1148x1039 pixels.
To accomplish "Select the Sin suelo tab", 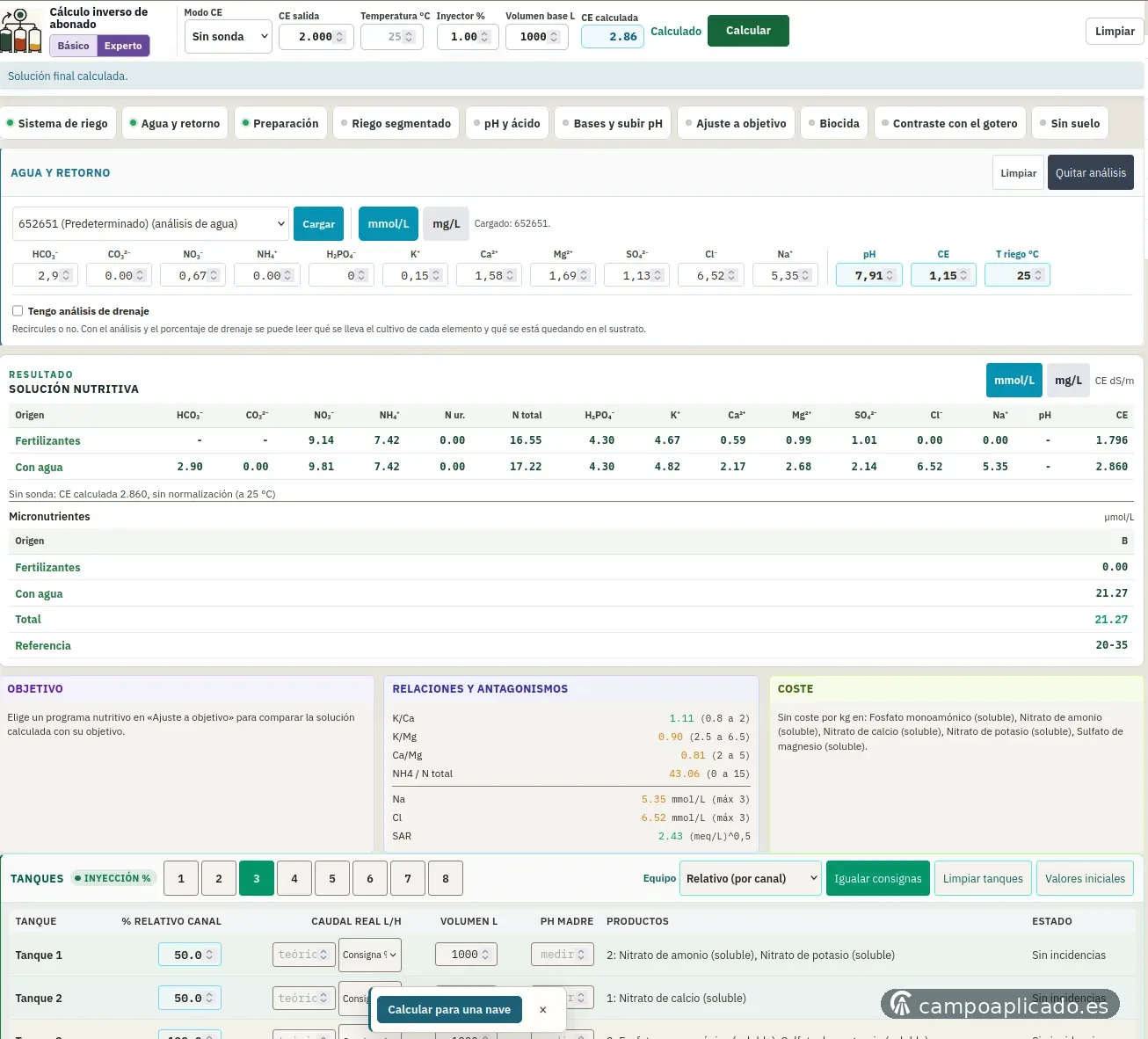I will [x=1071, y=123].
